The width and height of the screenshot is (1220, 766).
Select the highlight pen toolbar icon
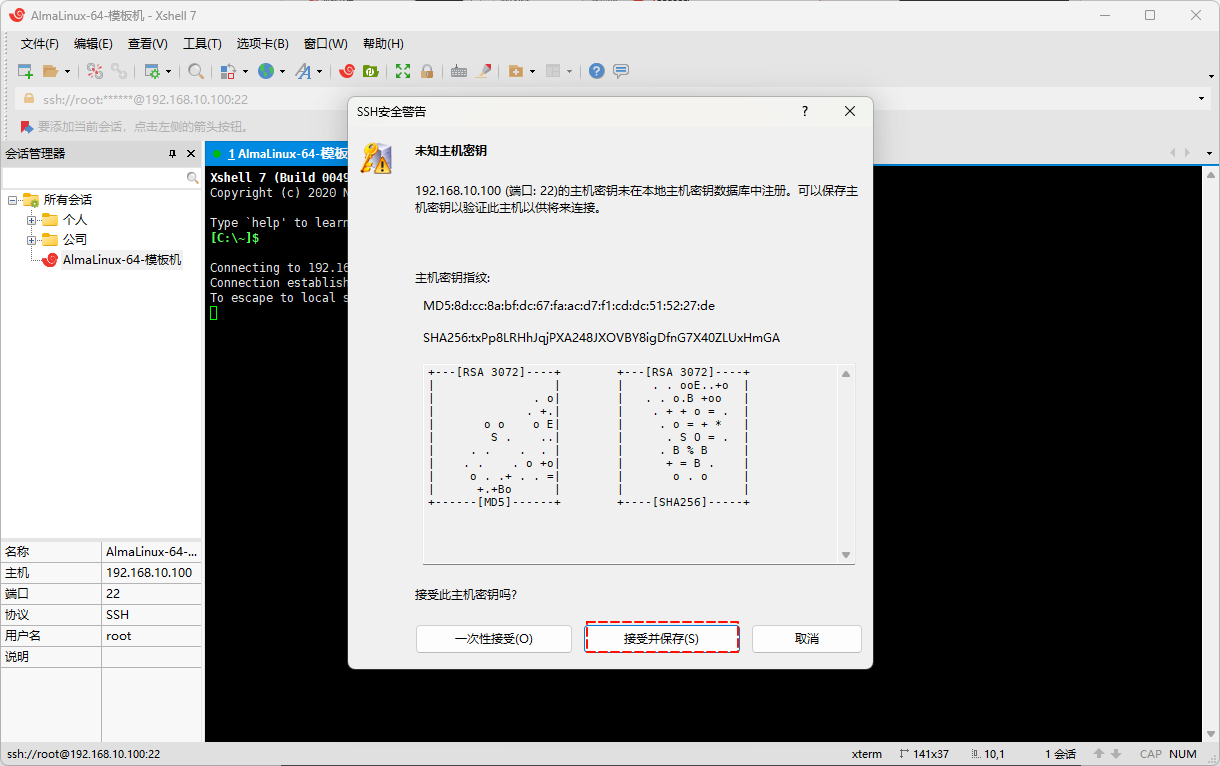484,71
